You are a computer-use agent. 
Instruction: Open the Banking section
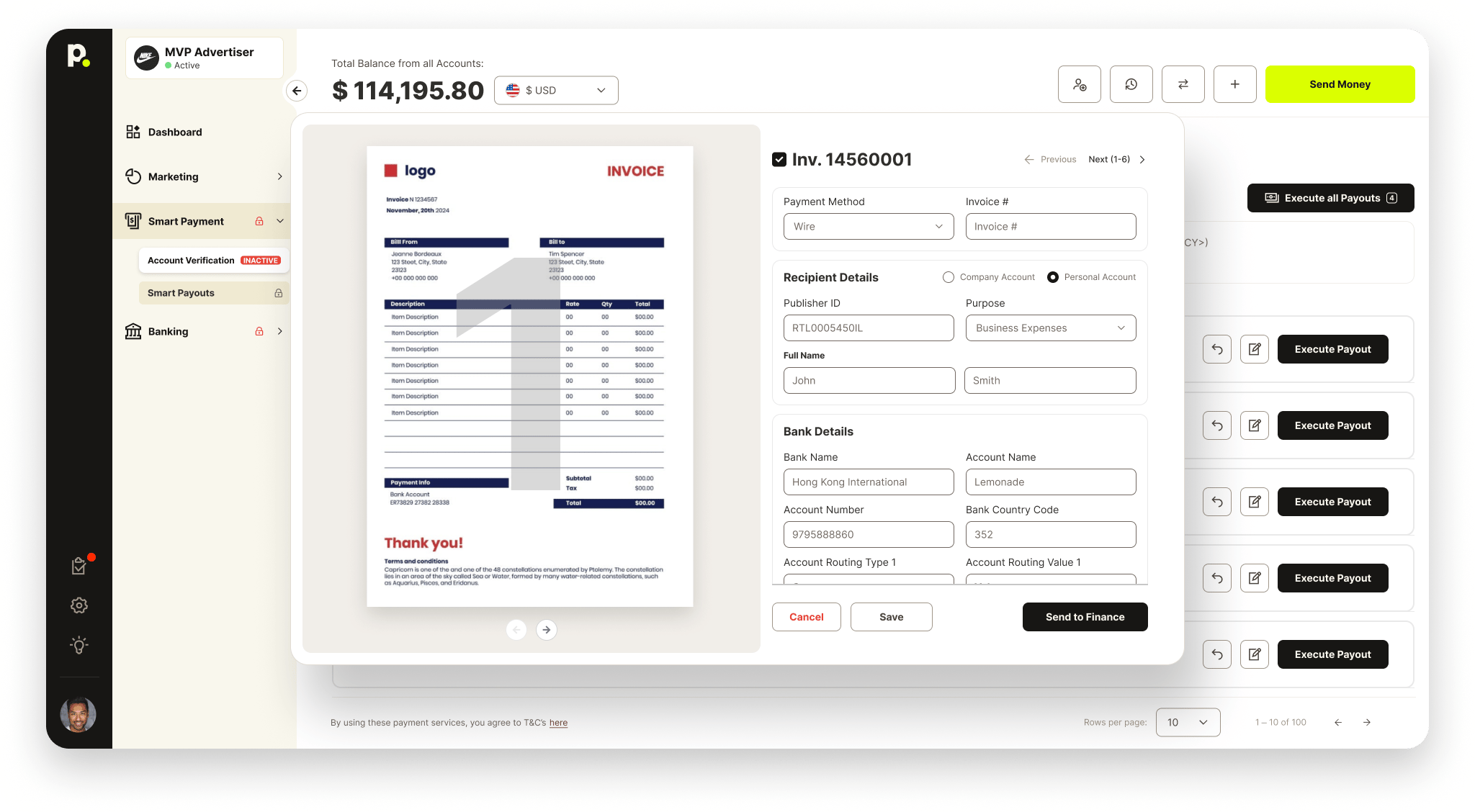click(x=168, y=331)
